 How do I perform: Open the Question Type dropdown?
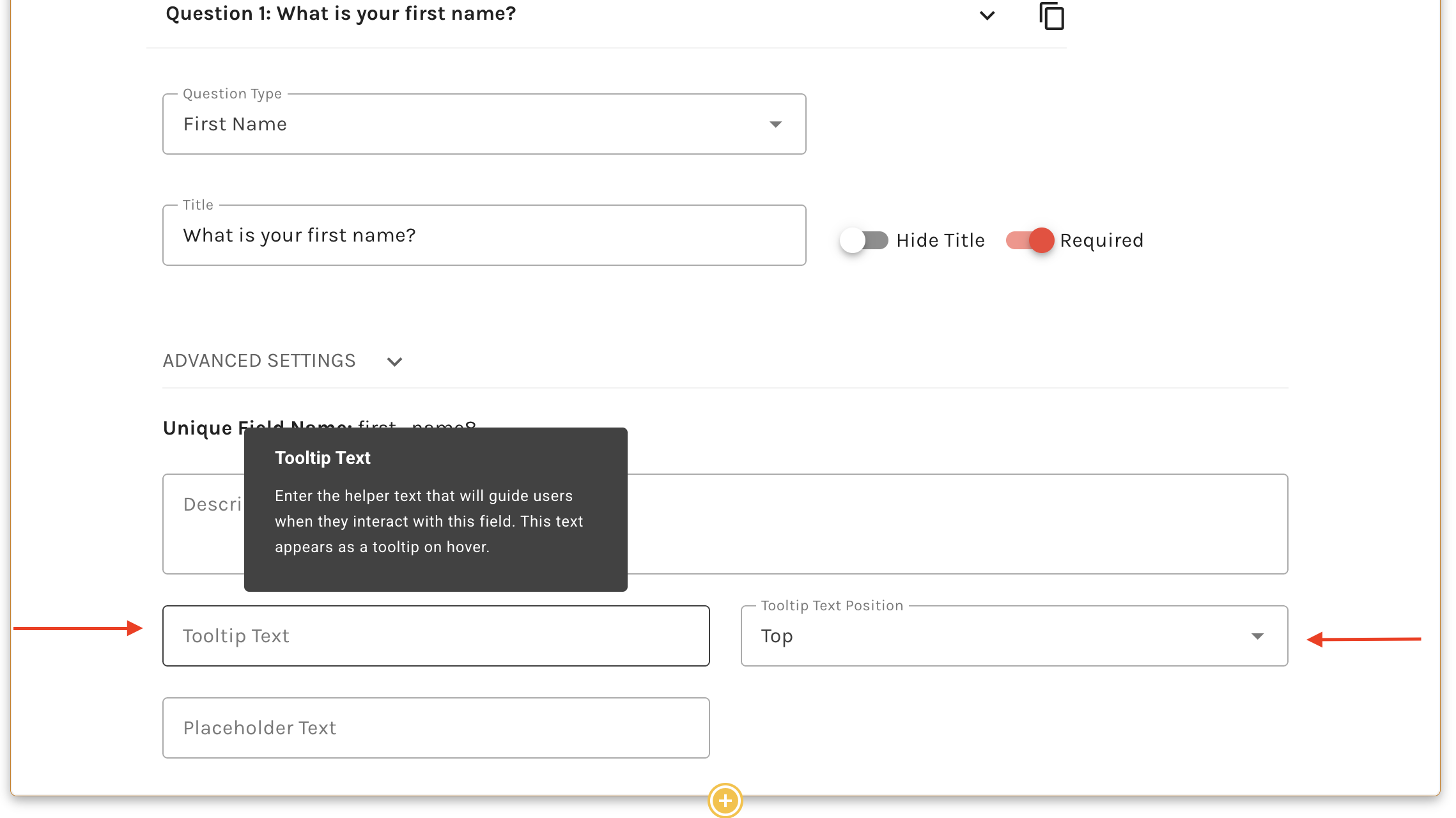(x=484, y=124)
